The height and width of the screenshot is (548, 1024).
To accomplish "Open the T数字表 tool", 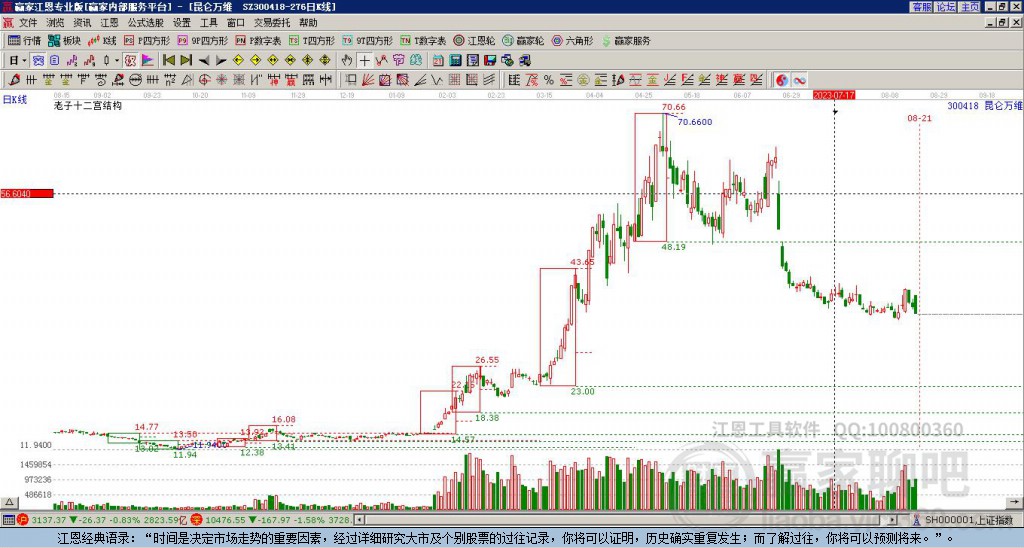I will (423, 40).
